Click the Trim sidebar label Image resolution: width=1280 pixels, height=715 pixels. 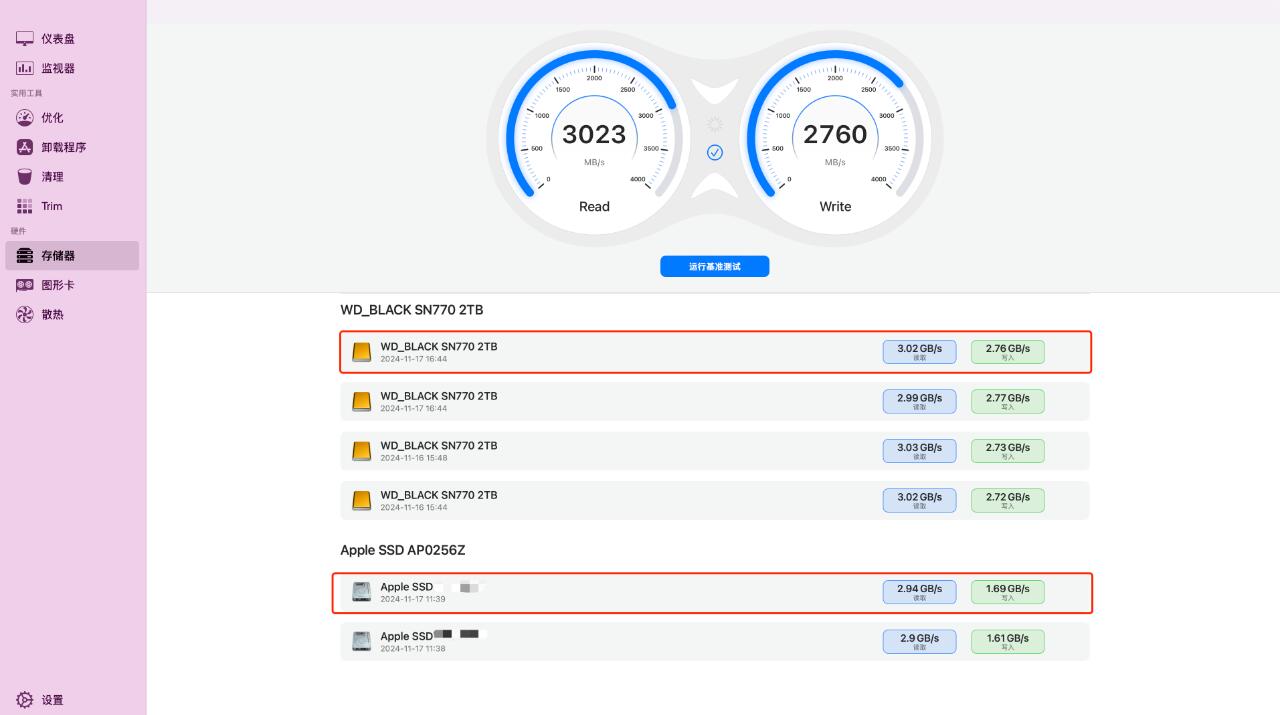52,206
